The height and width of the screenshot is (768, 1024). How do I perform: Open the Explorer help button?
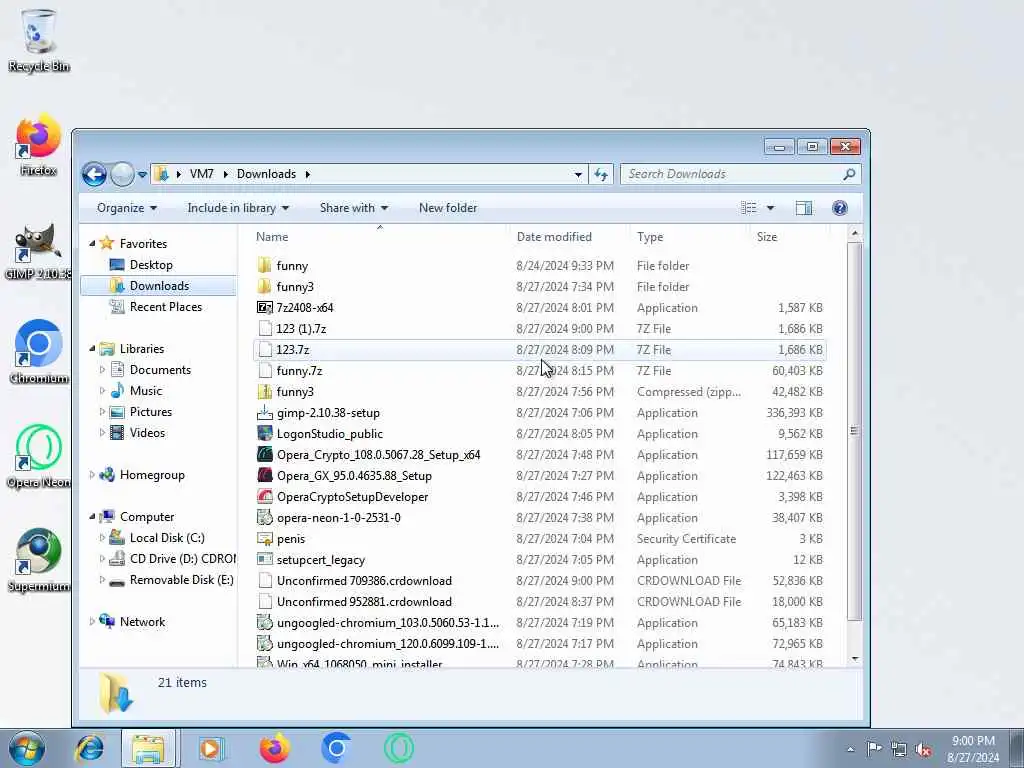point(840,208)
